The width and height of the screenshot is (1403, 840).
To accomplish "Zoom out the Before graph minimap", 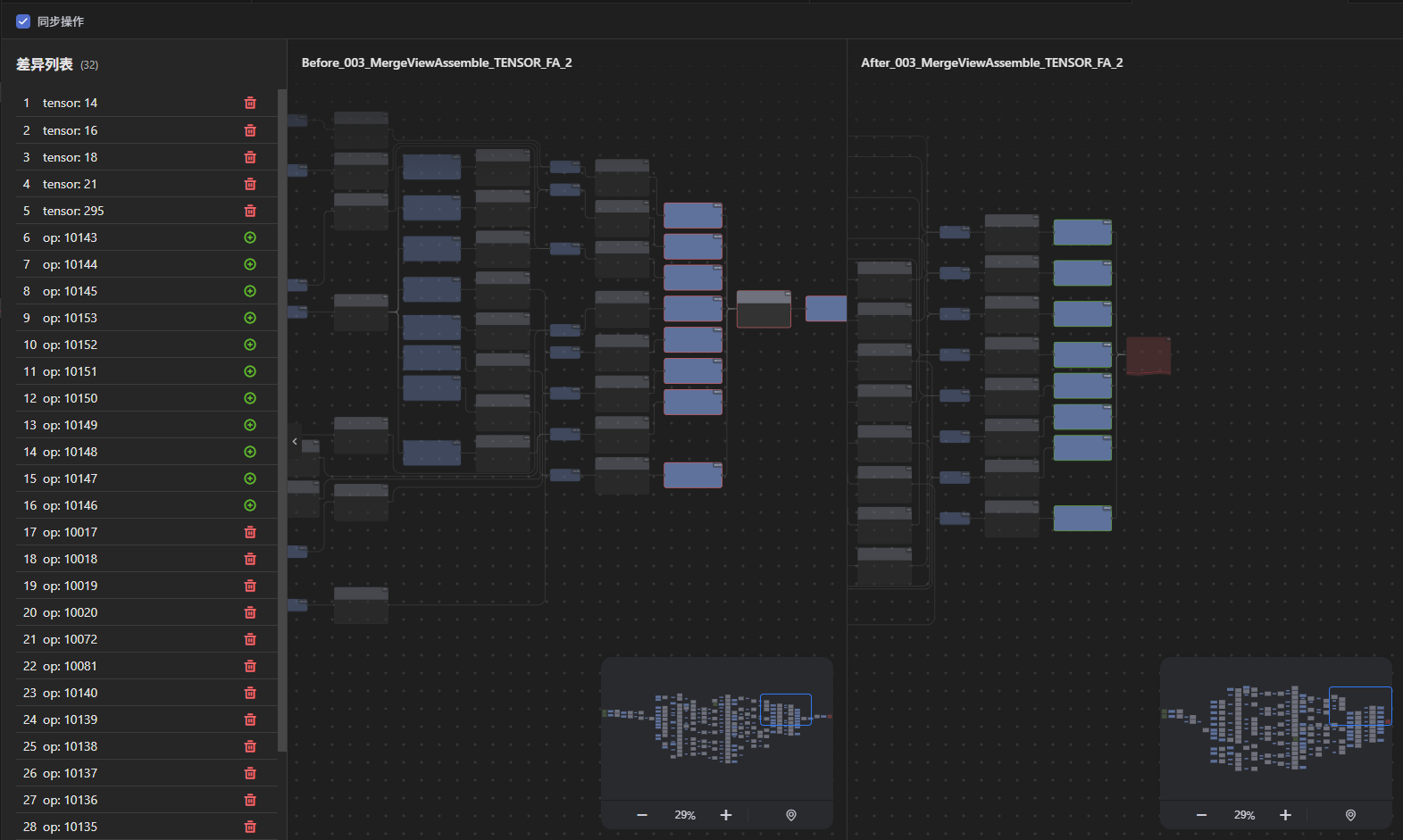I will click(642, 815).
